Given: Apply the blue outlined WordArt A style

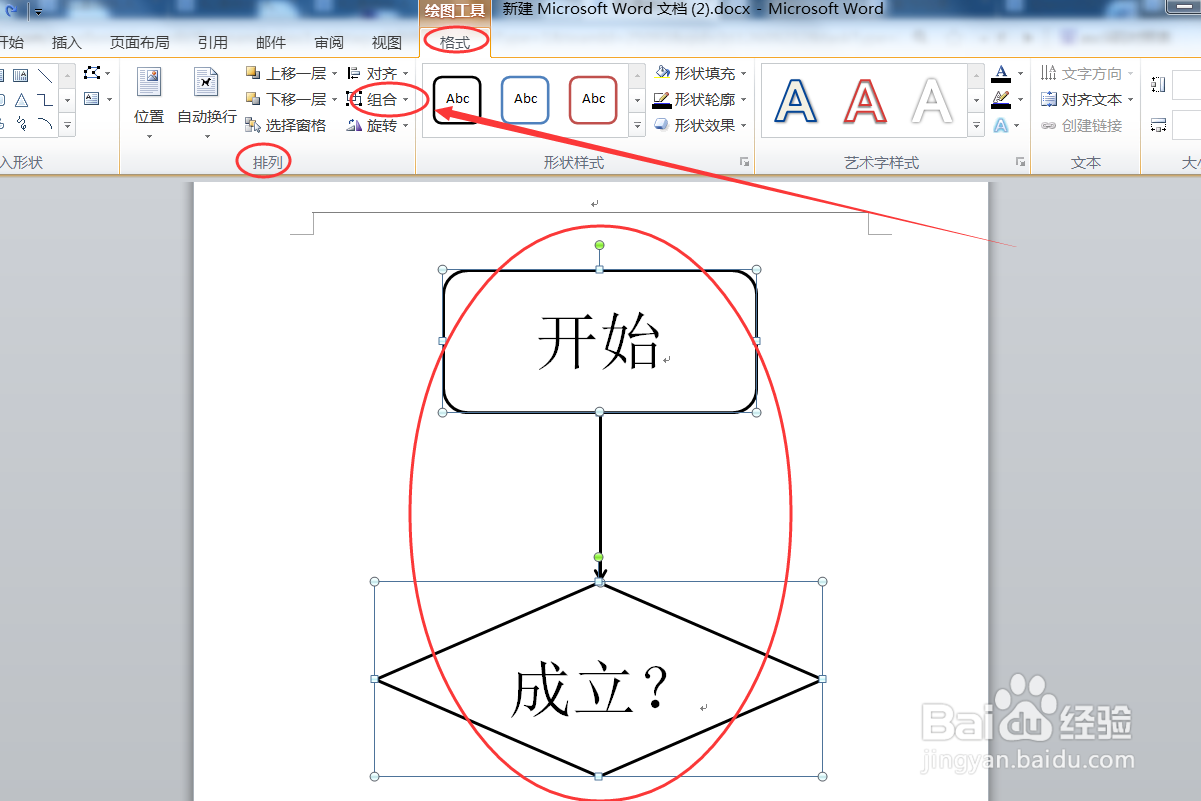Looking at the screenshot, I should [x=796, y=100].
